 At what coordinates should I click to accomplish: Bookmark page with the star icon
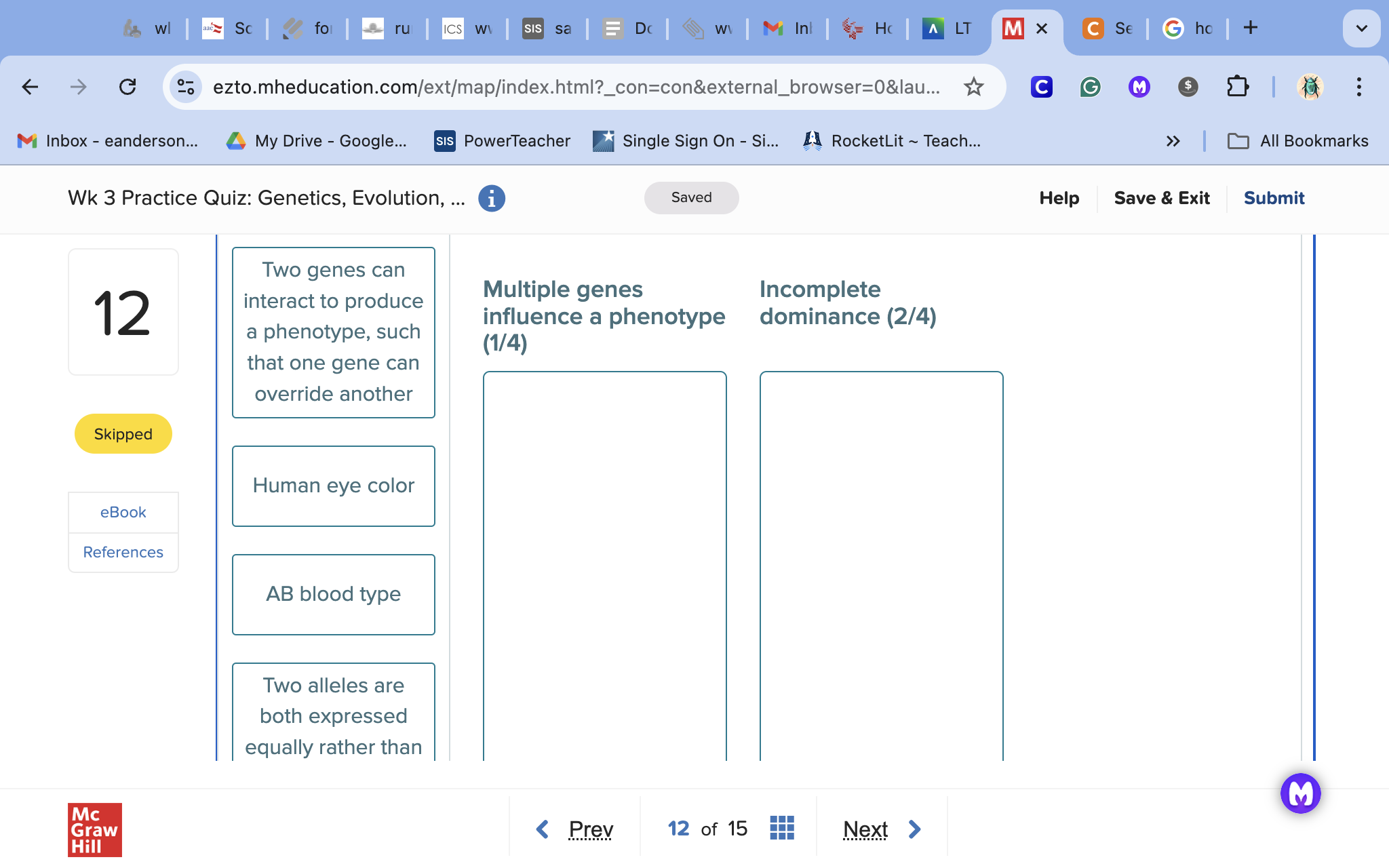click(973, 87)
